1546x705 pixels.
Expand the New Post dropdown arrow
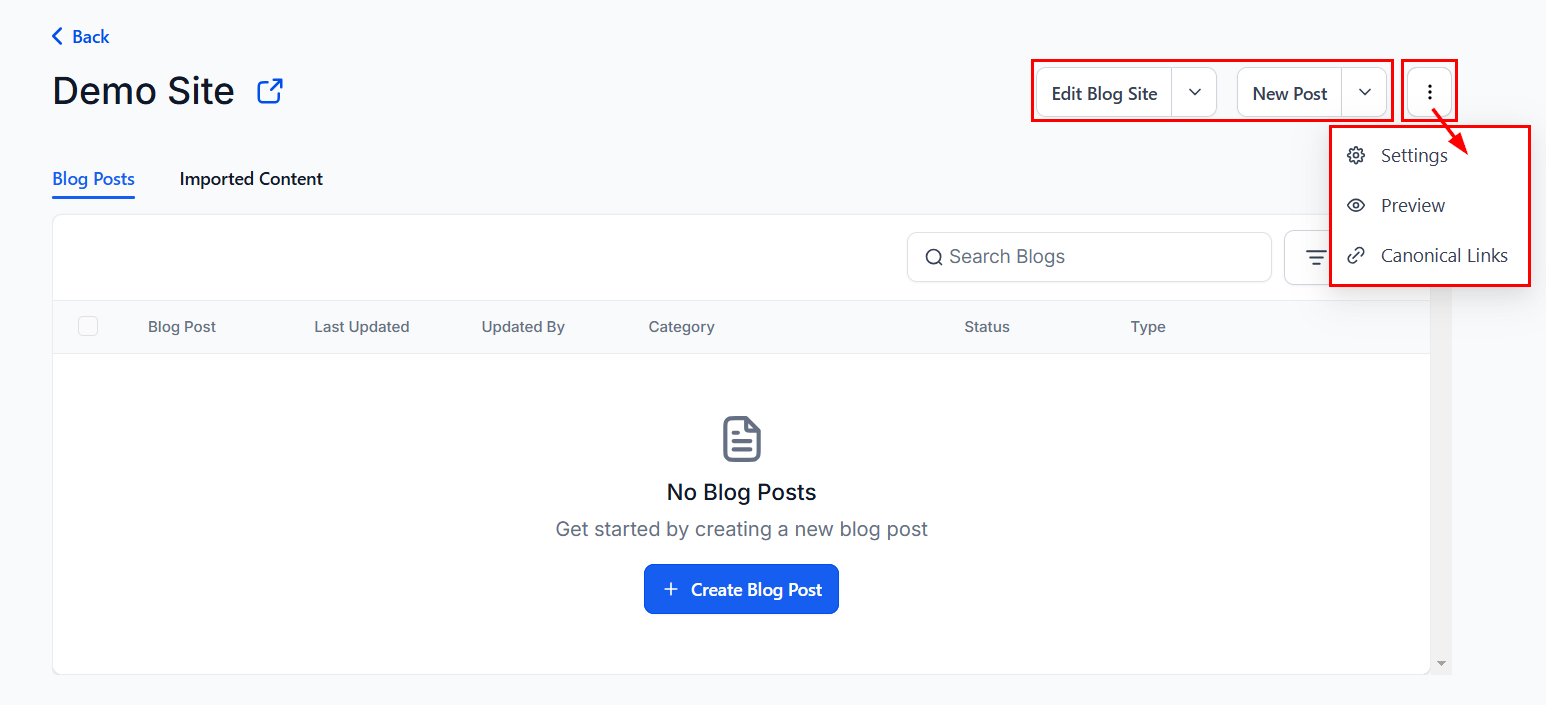tap(1365, 92)
